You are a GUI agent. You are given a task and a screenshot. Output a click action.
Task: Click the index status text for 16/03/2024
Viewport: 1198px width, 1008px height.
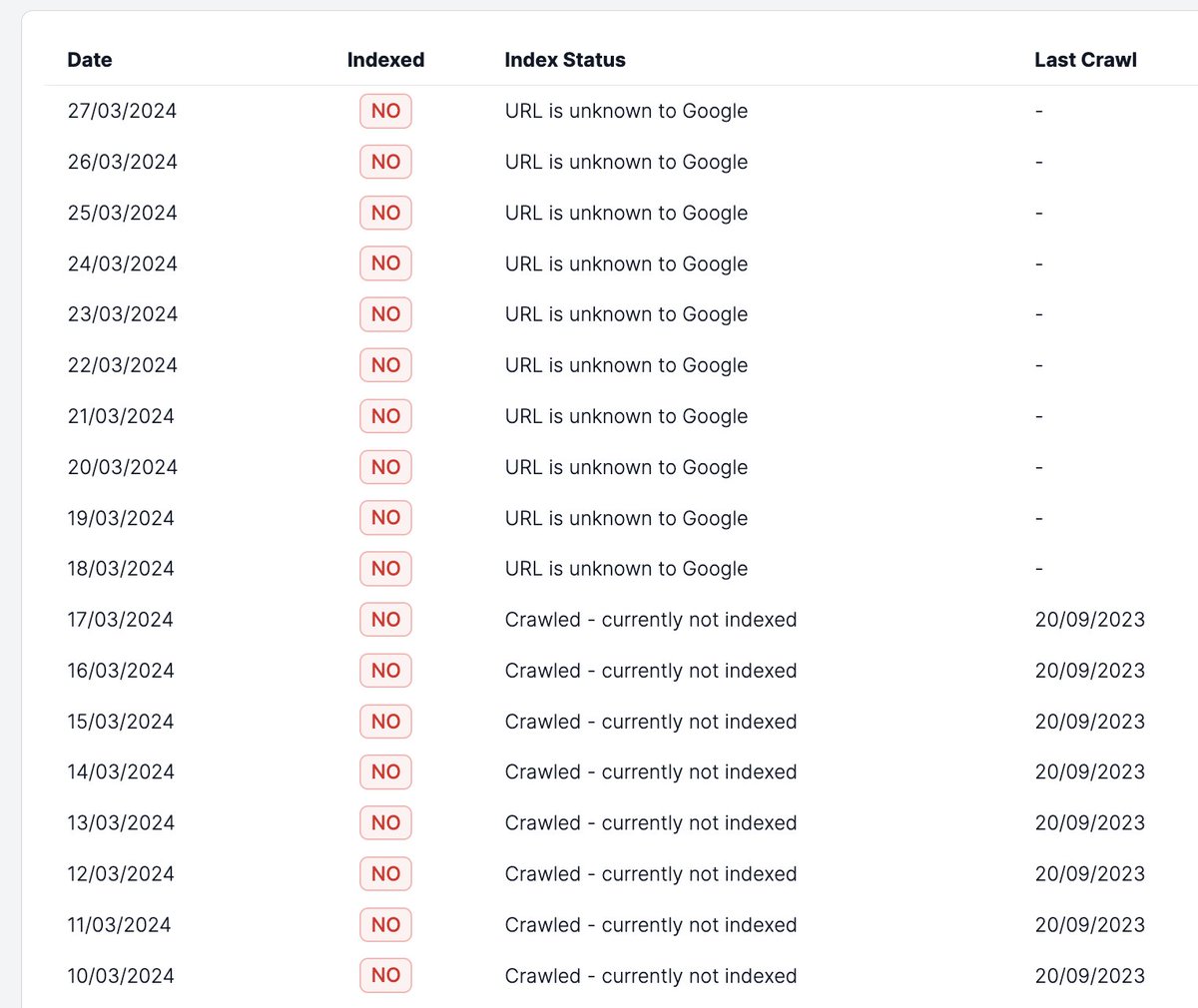(651, 671)
